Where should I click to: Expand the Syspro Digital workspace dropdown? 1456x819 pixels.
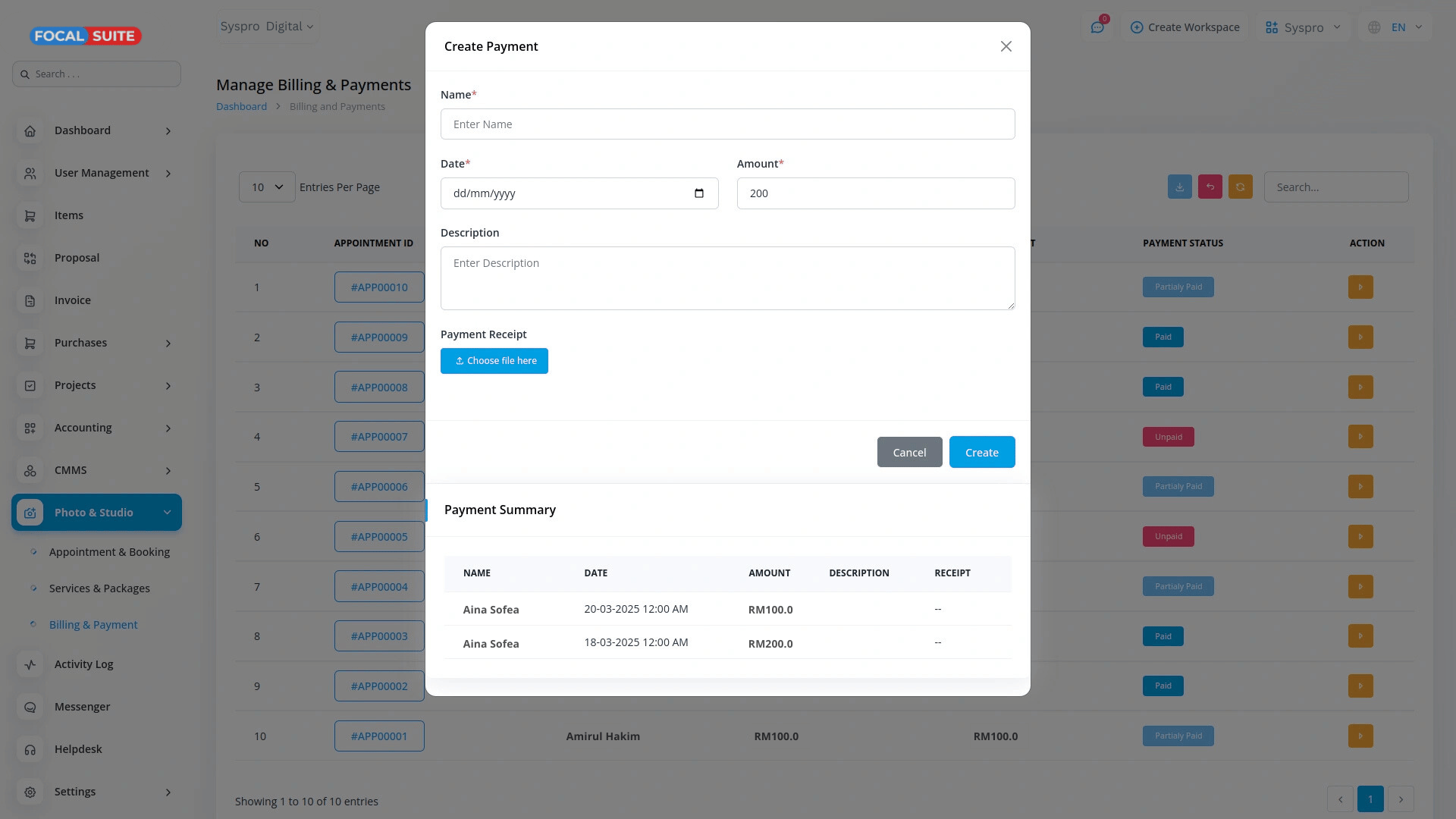click(x=266, y=27)
